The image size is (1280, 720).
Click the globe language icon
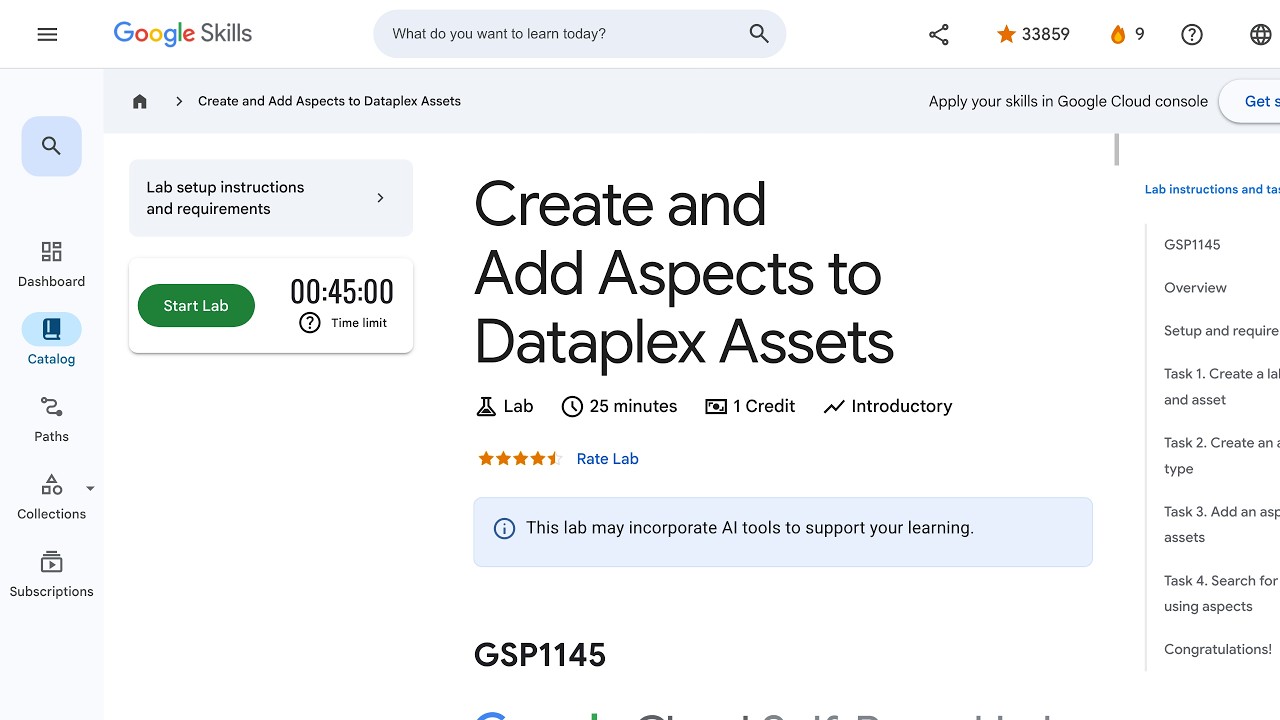tap(1261, 35)
